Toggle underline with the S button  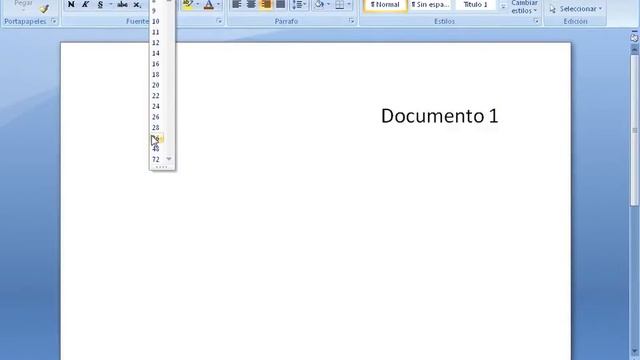(100, 4)
